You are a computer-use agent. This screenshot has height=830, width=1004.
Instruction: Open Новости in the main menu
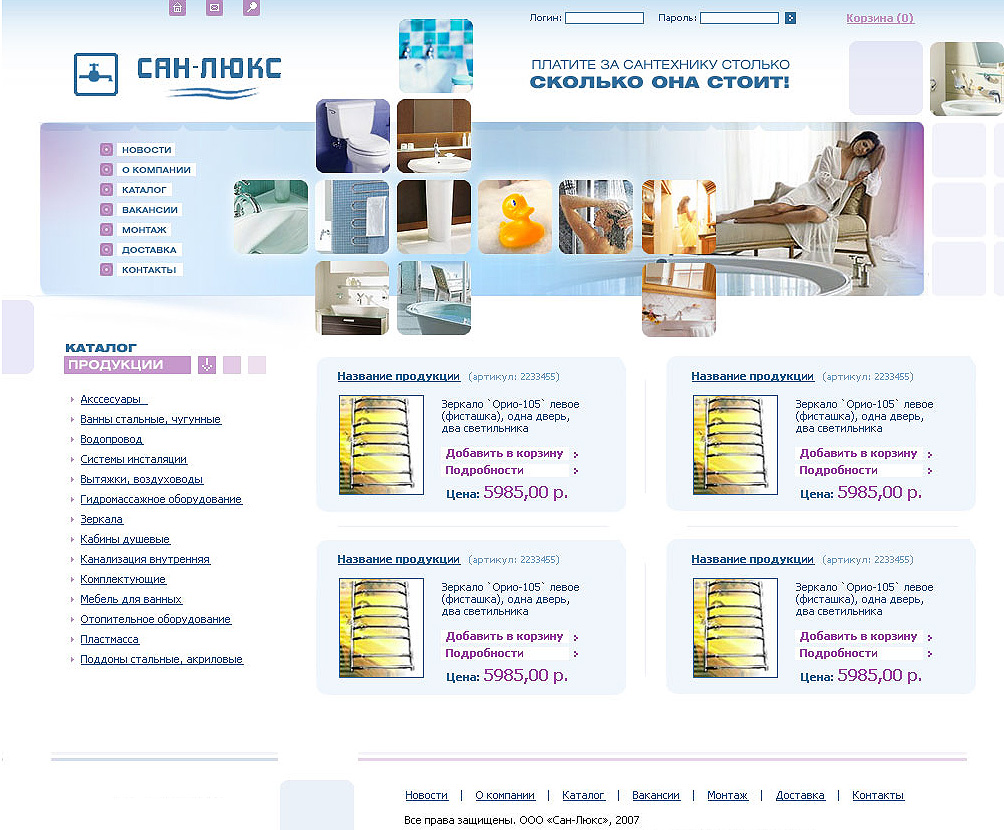coord(147,150)
